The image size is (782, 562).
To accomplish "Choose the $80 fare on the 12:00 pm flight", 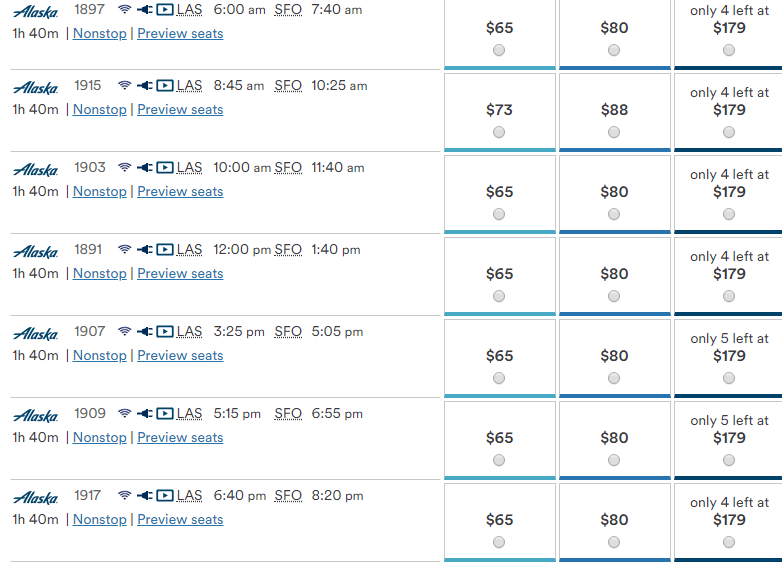I will click(x=614, y=296).
